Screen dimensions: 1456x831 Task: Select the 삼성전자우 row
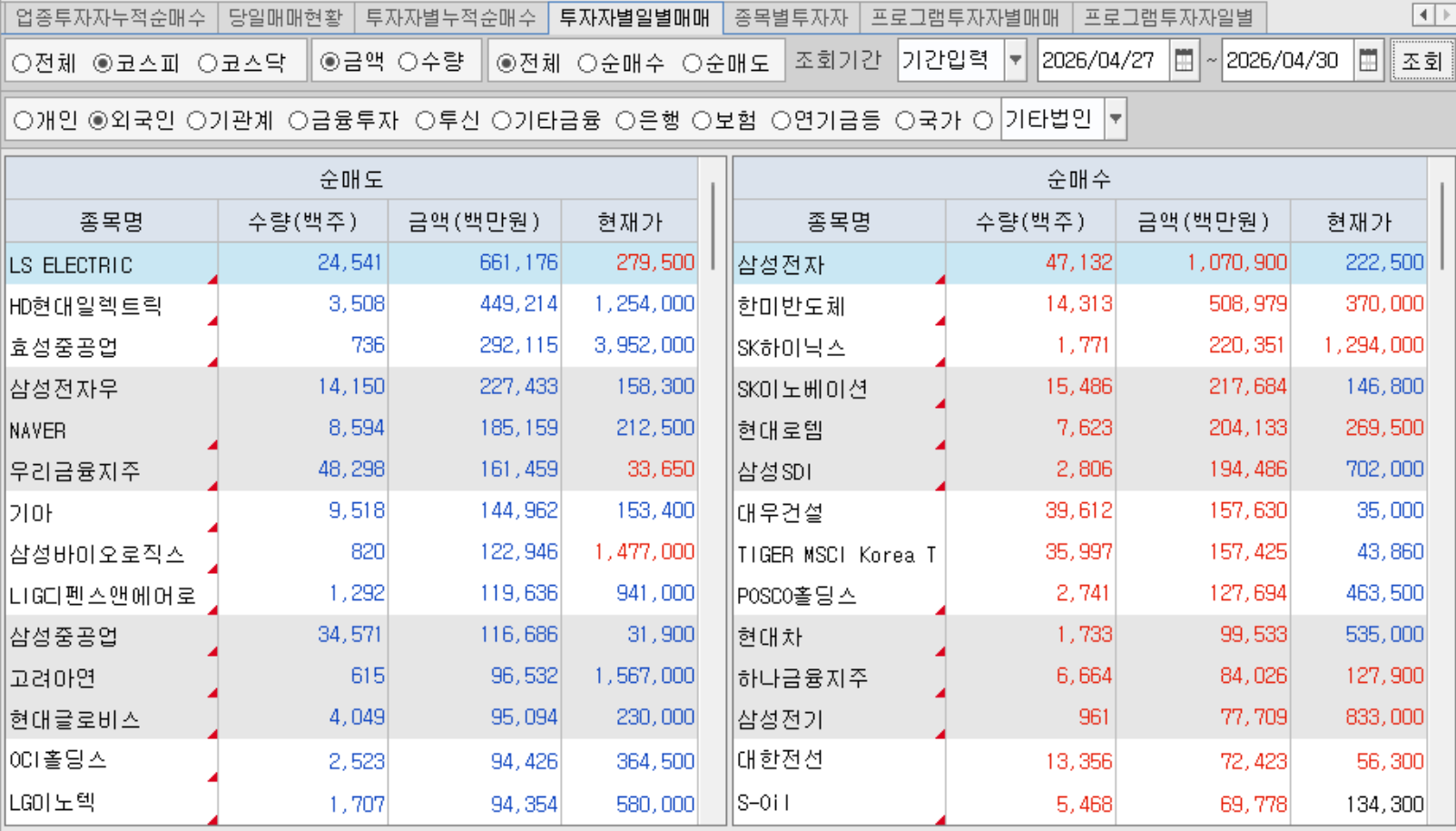351,388
